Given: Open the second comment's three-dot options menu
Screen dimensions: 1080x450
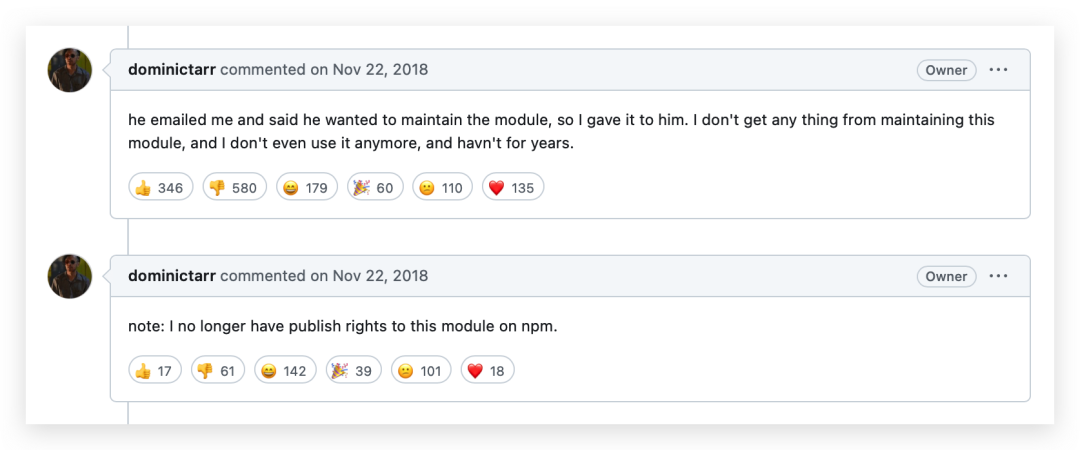Looking at the screenshot, I should click(998, 276).
